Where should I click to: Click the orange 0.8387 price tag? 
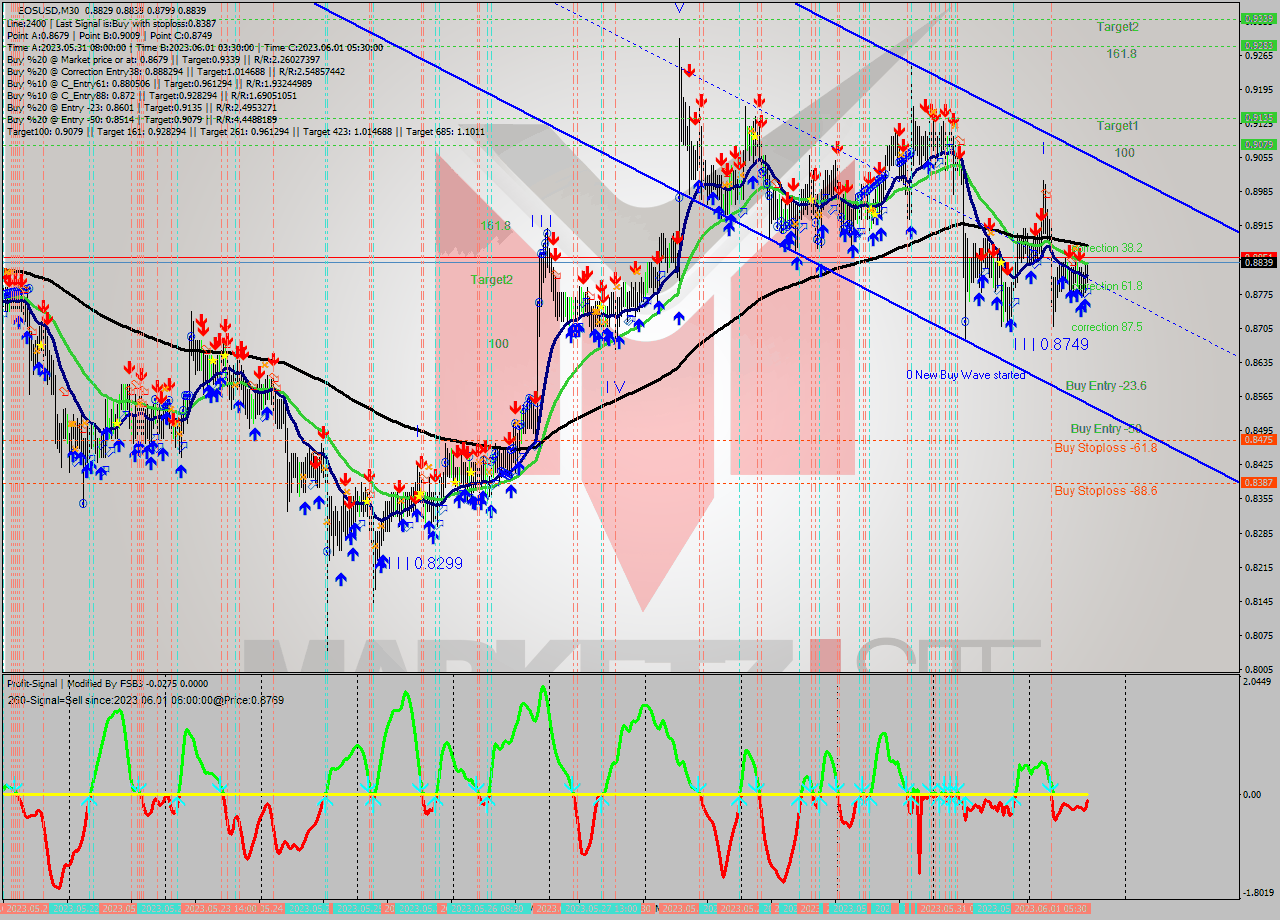(x=1257, y=482)
